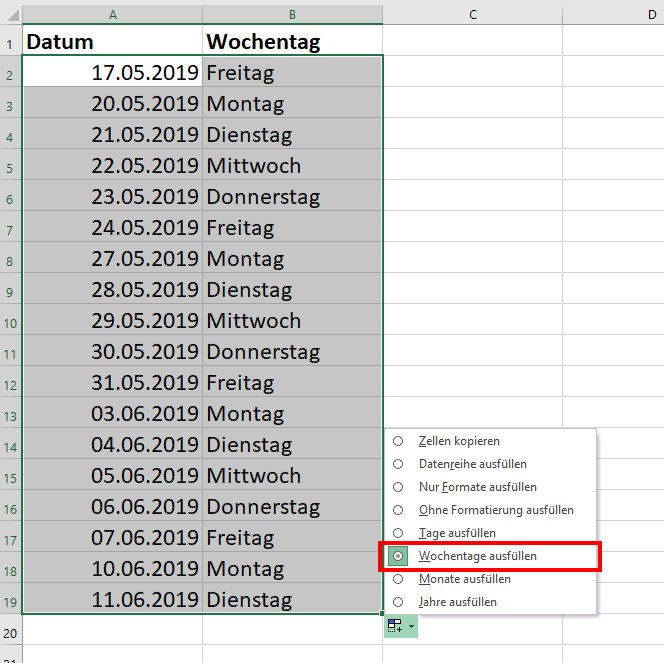
Task: Click 'Montag' cell in row 3
Action: click(x=293, y=102)
